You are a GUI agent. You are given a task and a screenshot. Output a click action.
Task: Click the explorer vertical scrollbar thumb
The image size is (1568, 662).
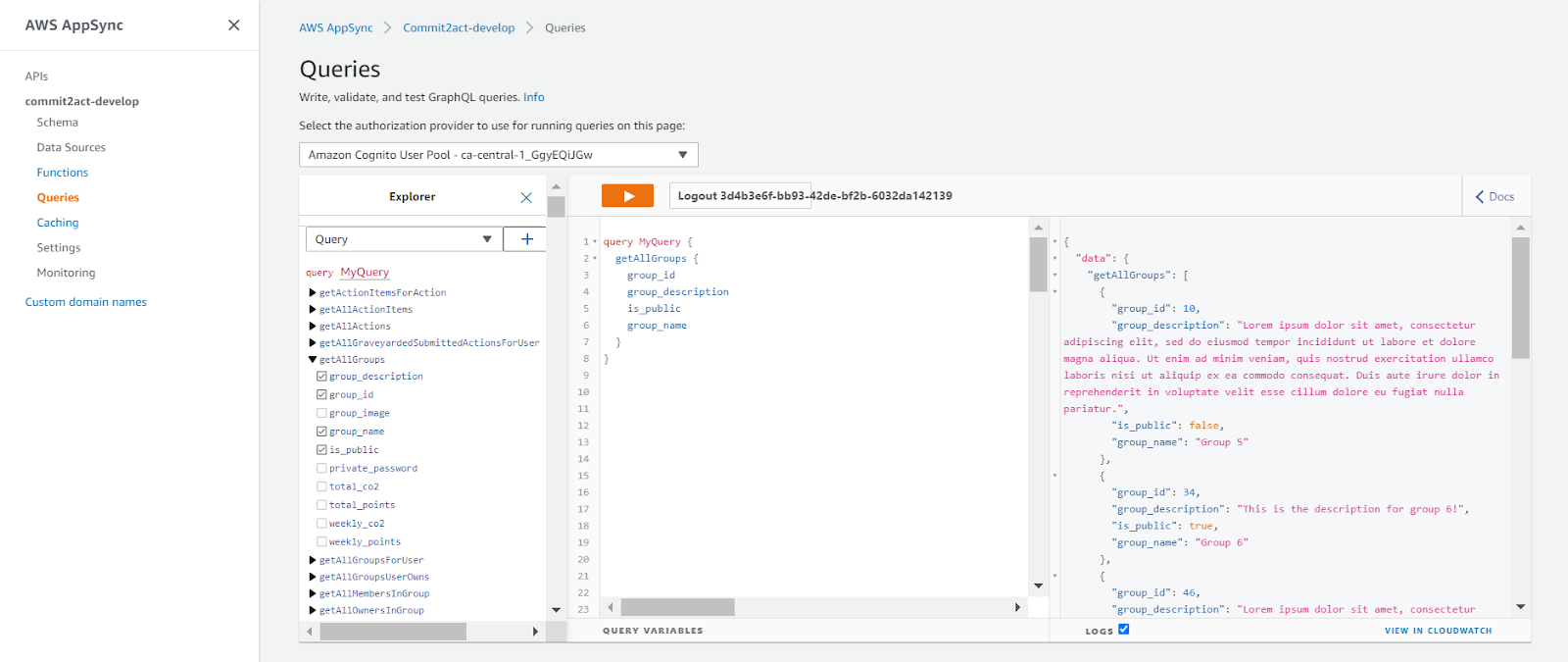pyautogui.click(x=557, y=207)
